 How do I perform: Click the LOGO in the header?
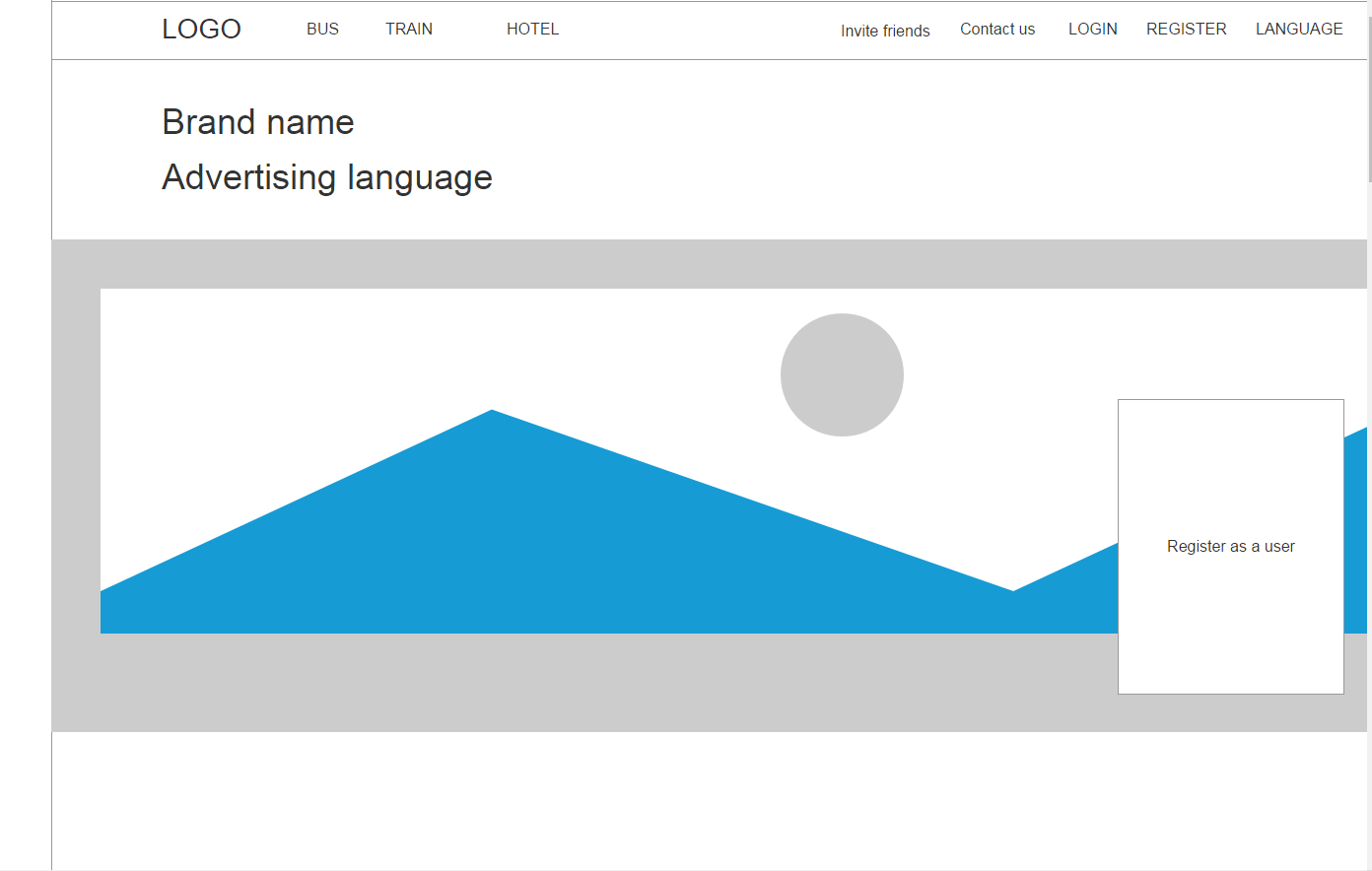[201, 30]
